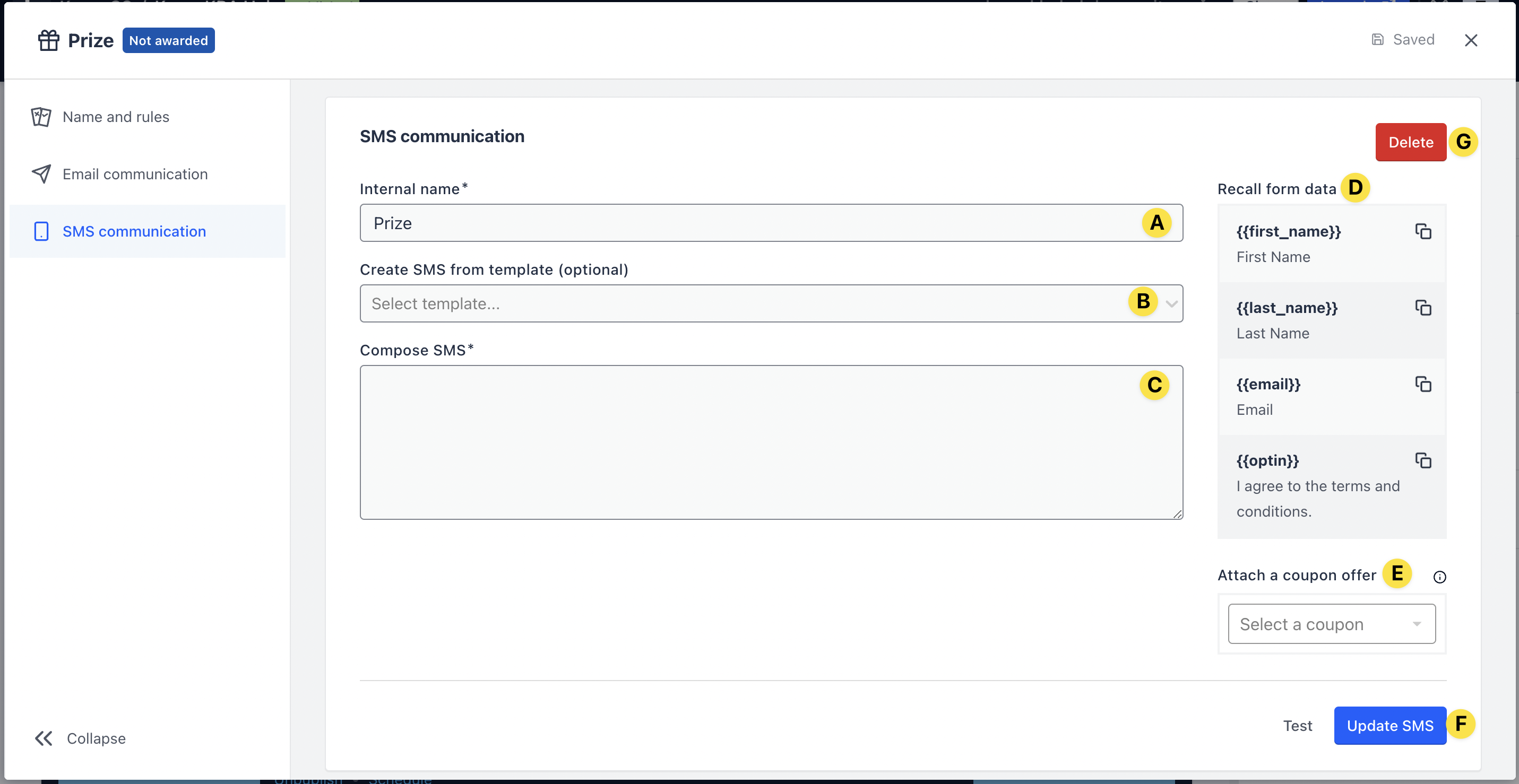
Task: Click the Not awarded status badge
Action: point(168,40)
